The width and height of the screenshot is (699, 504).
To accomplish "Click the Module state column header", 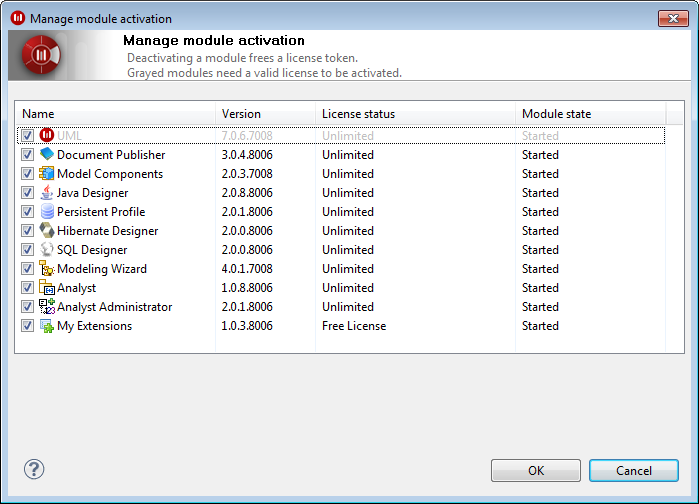I will (591, 114).
